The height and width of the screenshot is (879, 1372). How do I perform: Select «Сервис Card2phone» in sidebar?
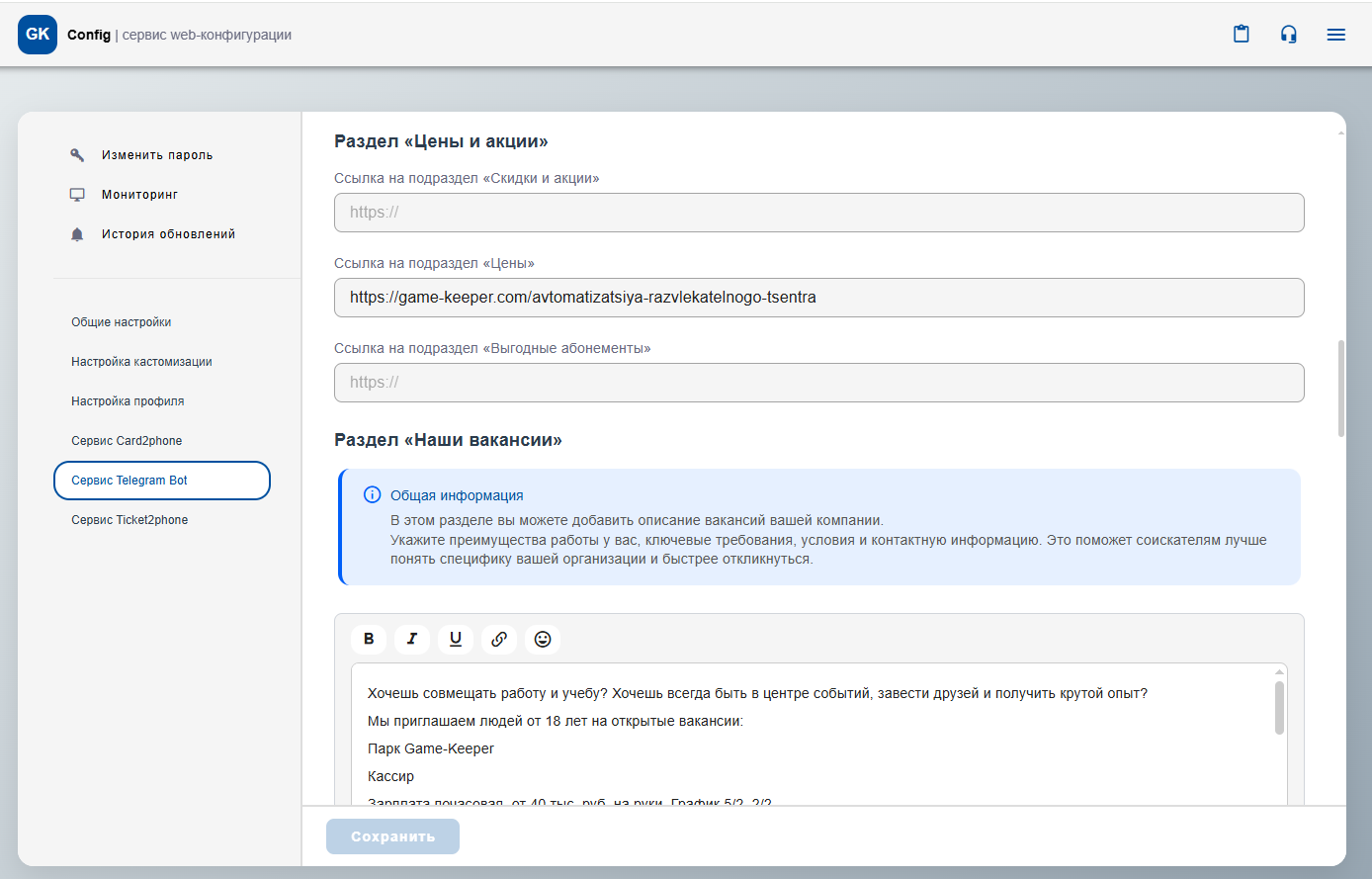(127, 441)
